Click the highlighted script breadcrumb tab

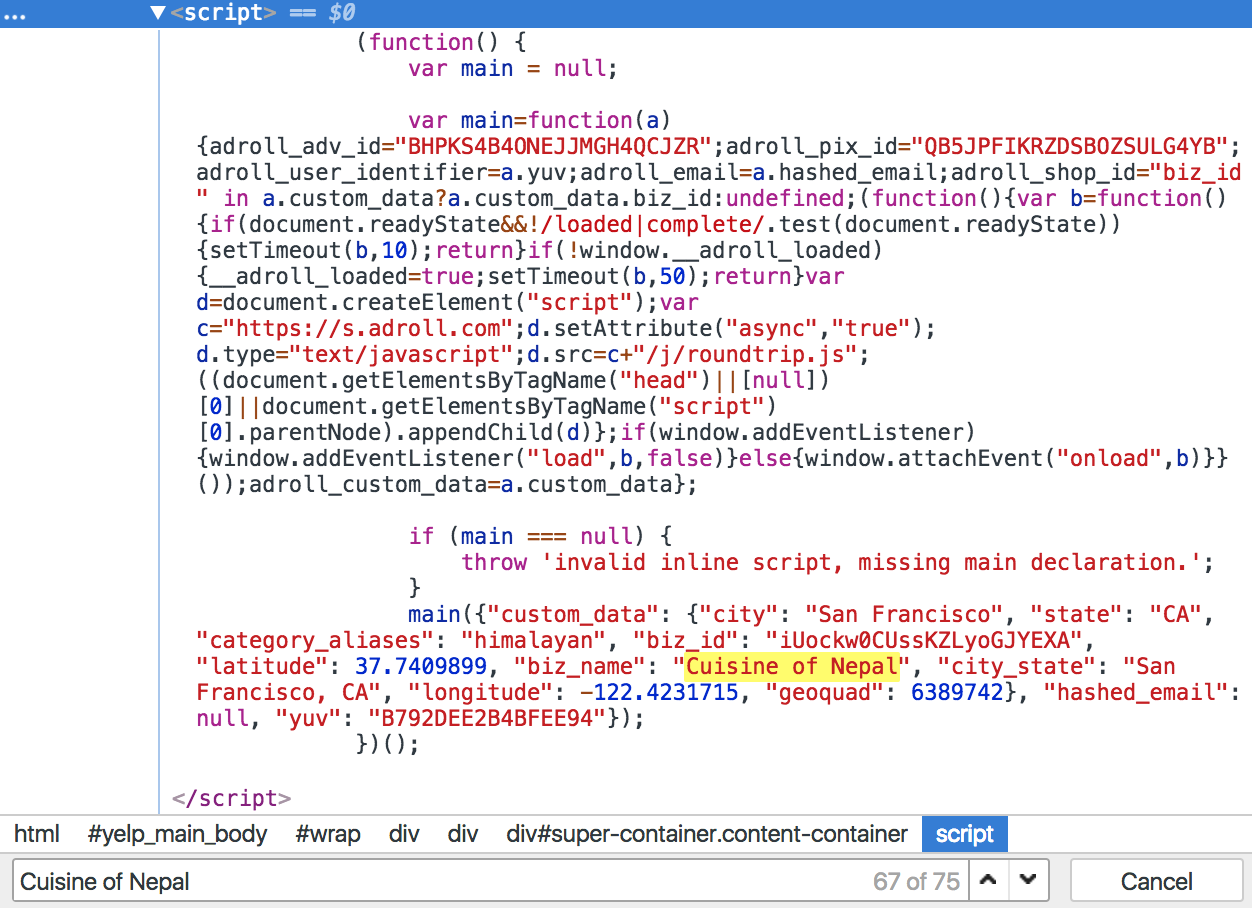(964, 833)
